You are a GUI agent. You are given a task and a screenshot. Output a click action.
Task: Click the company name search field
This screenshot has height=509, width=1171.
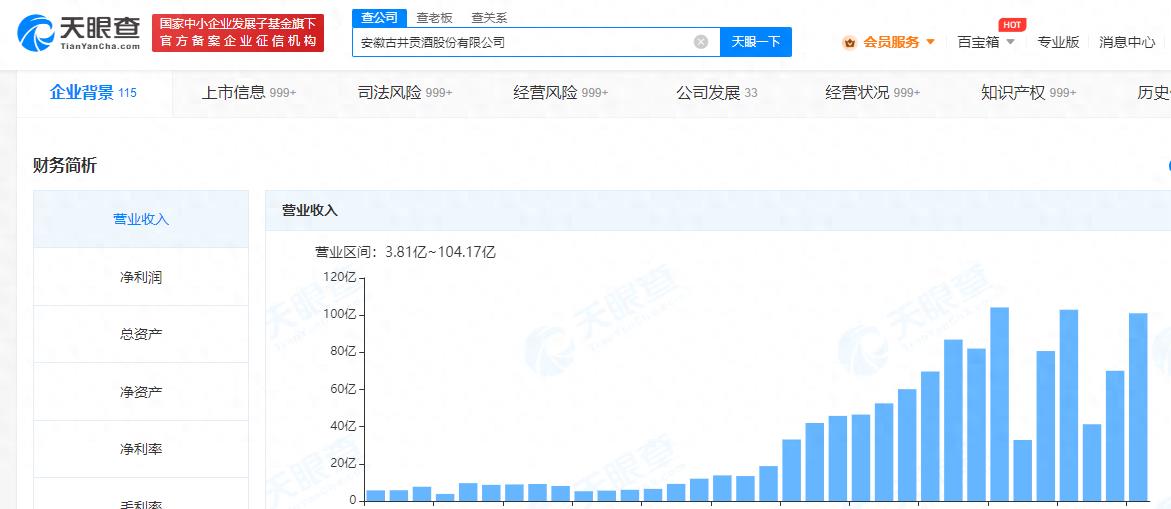point(525,42)
